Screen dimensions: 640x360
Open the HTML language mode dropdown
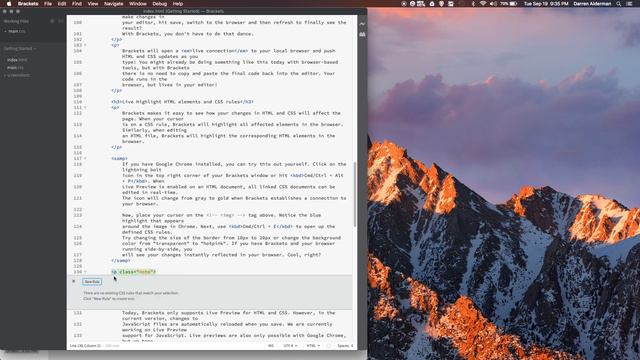[x=313, y=346]
